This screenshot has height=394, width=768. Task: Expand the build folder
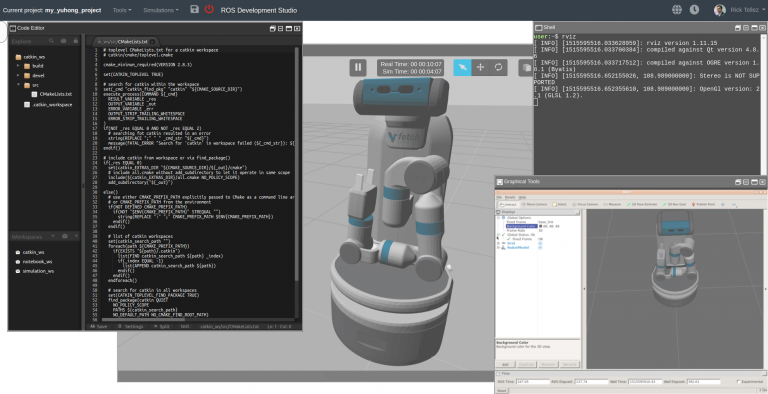[18, 66]
